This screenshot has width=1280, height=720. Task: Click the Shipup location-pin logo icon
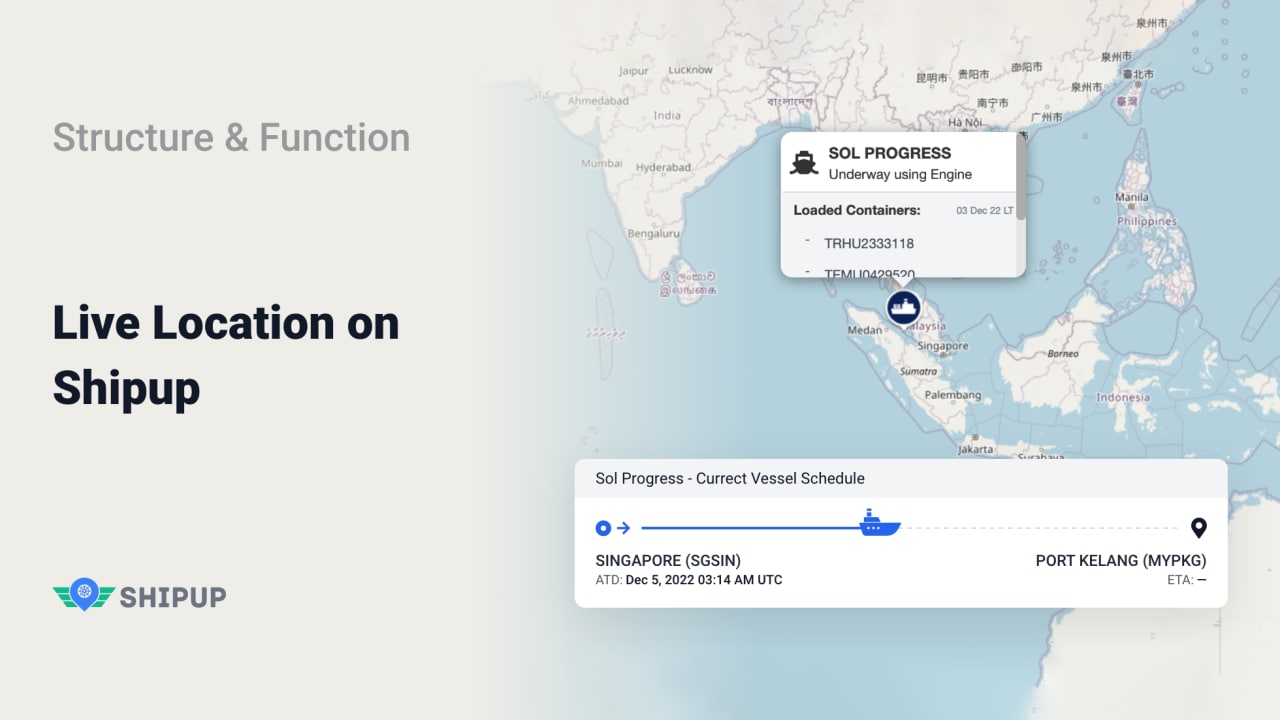pyautogui.click(x=84, y=594)
